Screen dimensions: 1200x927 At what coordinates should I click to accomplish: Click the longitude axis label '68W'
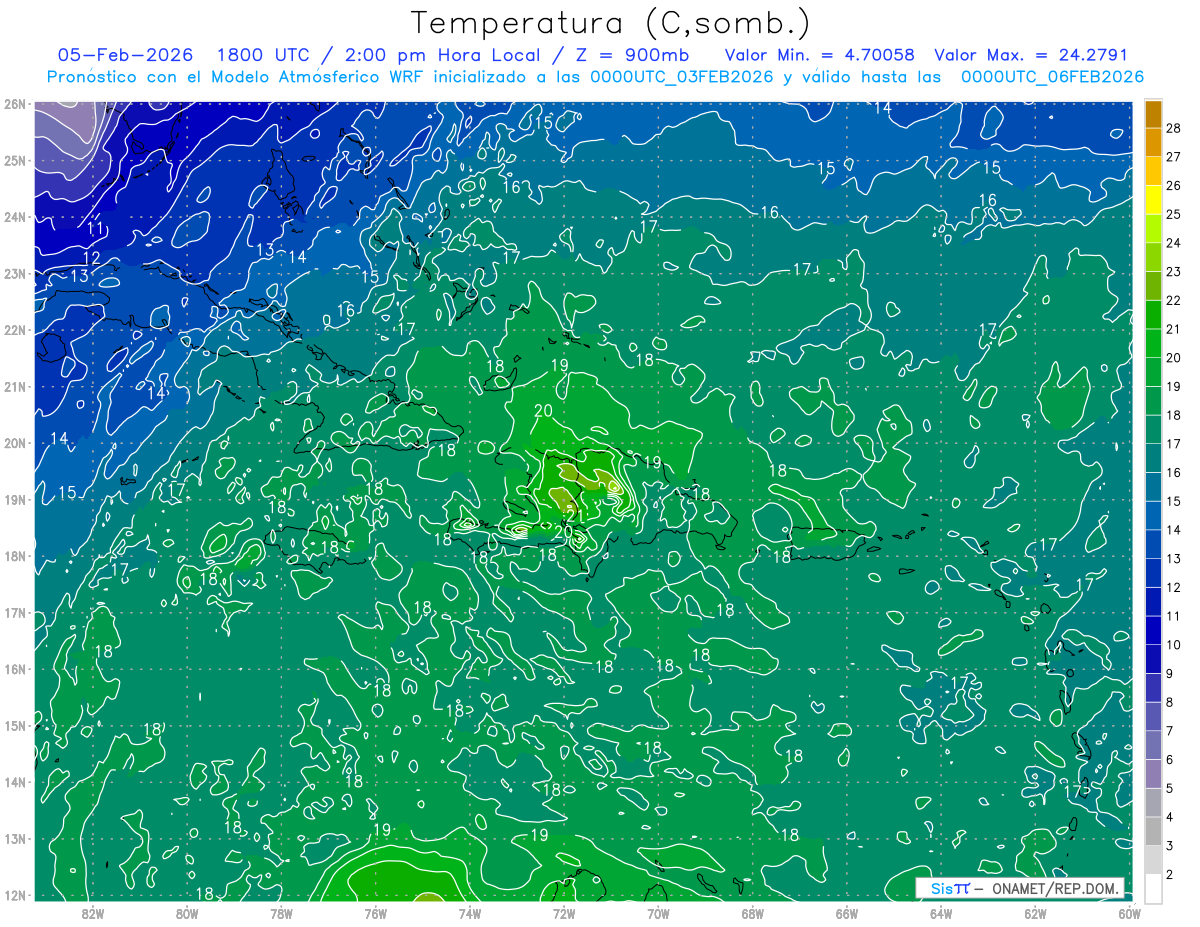(x=753, y=913)
